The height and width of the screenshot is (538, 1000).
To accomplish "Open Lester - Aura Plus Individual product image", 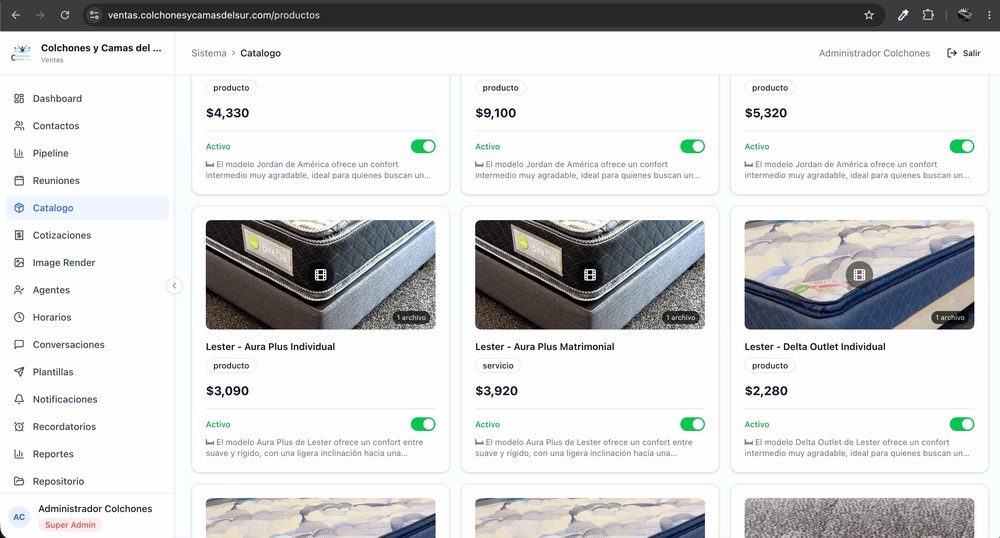I will click(x=321, y=275).
